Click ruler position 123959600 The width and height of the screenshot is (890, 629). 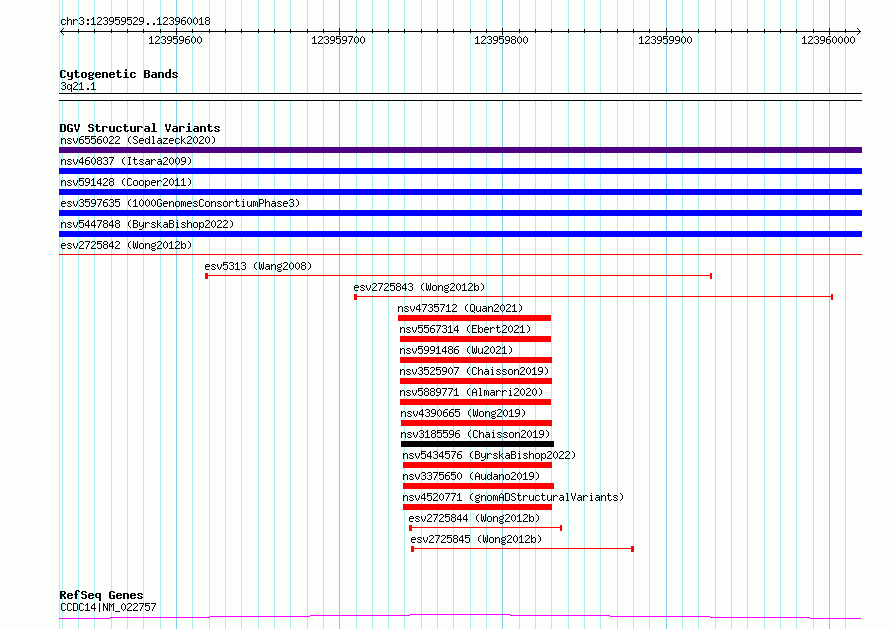(175, 40)
